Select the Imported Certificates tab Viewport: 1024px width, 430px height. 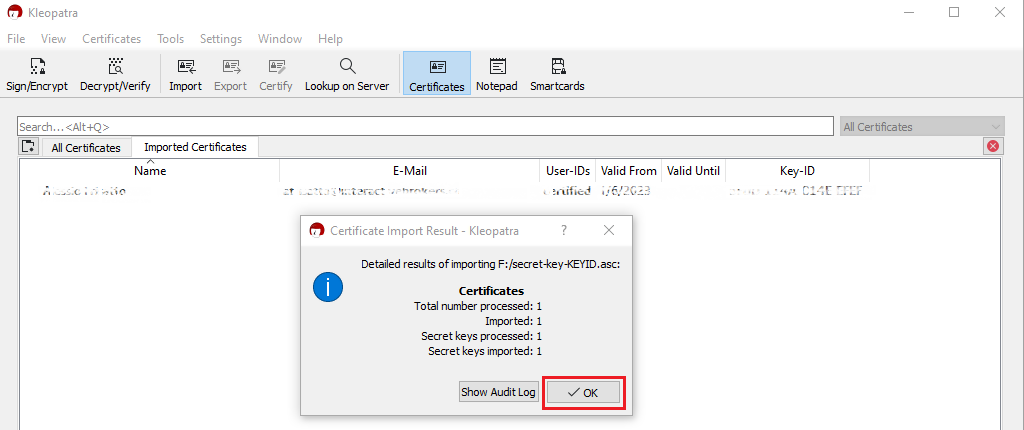[x=195, y=147]
